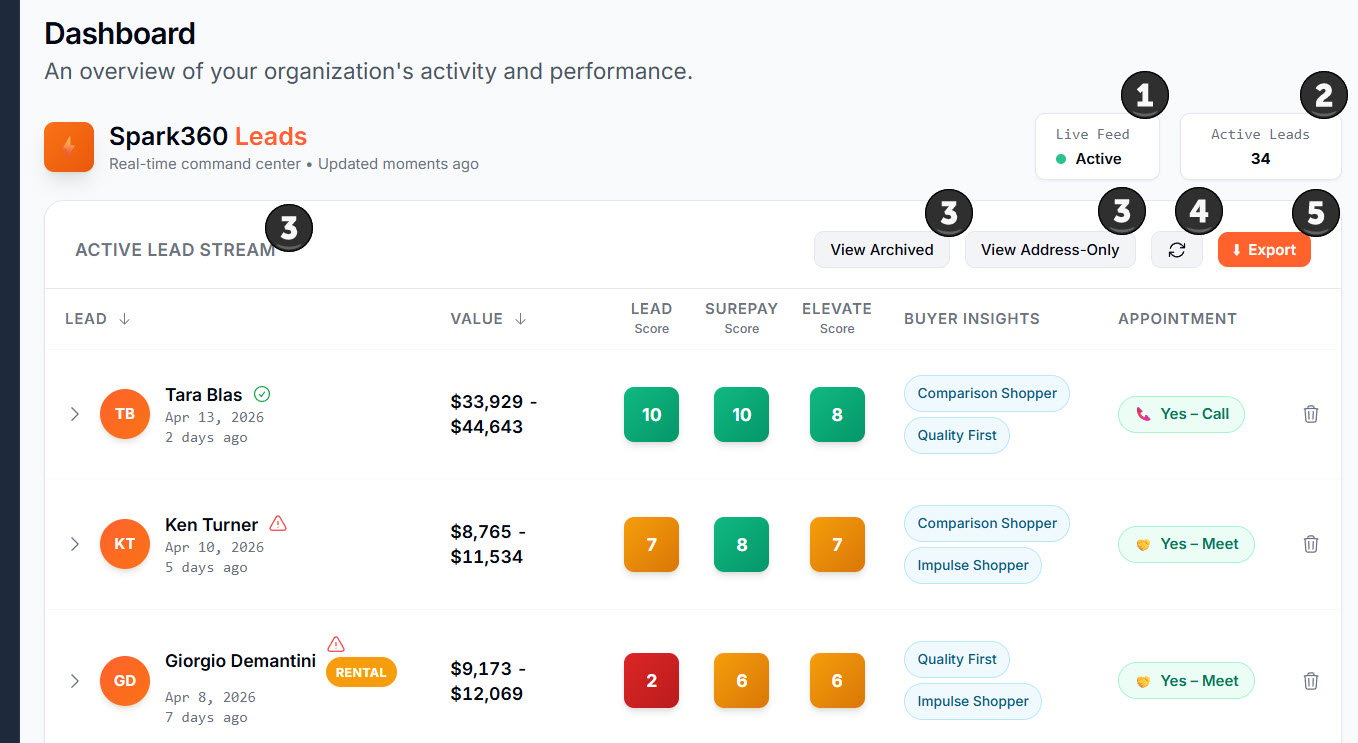
Task: Click the name Tara Blas
Action: (x=204, y=395)
